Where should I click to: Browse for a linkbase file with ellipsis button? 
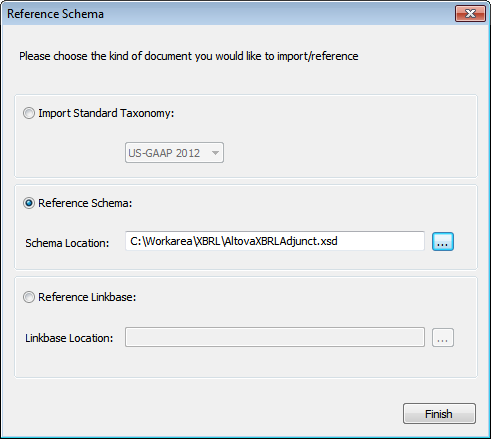point(443,338)
